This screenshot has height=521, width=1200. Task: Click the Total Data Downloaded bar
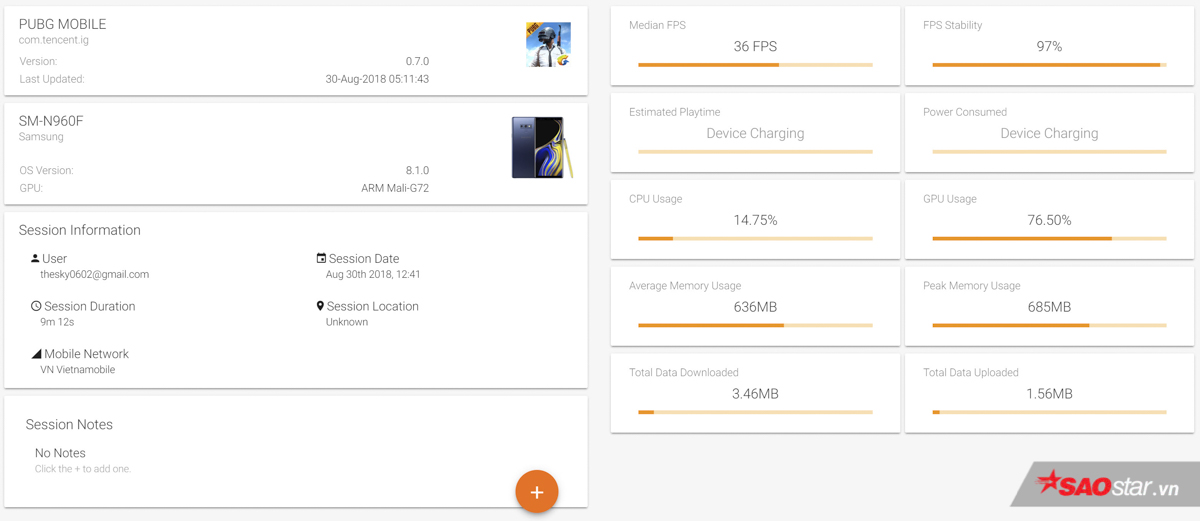pos(755,412)
